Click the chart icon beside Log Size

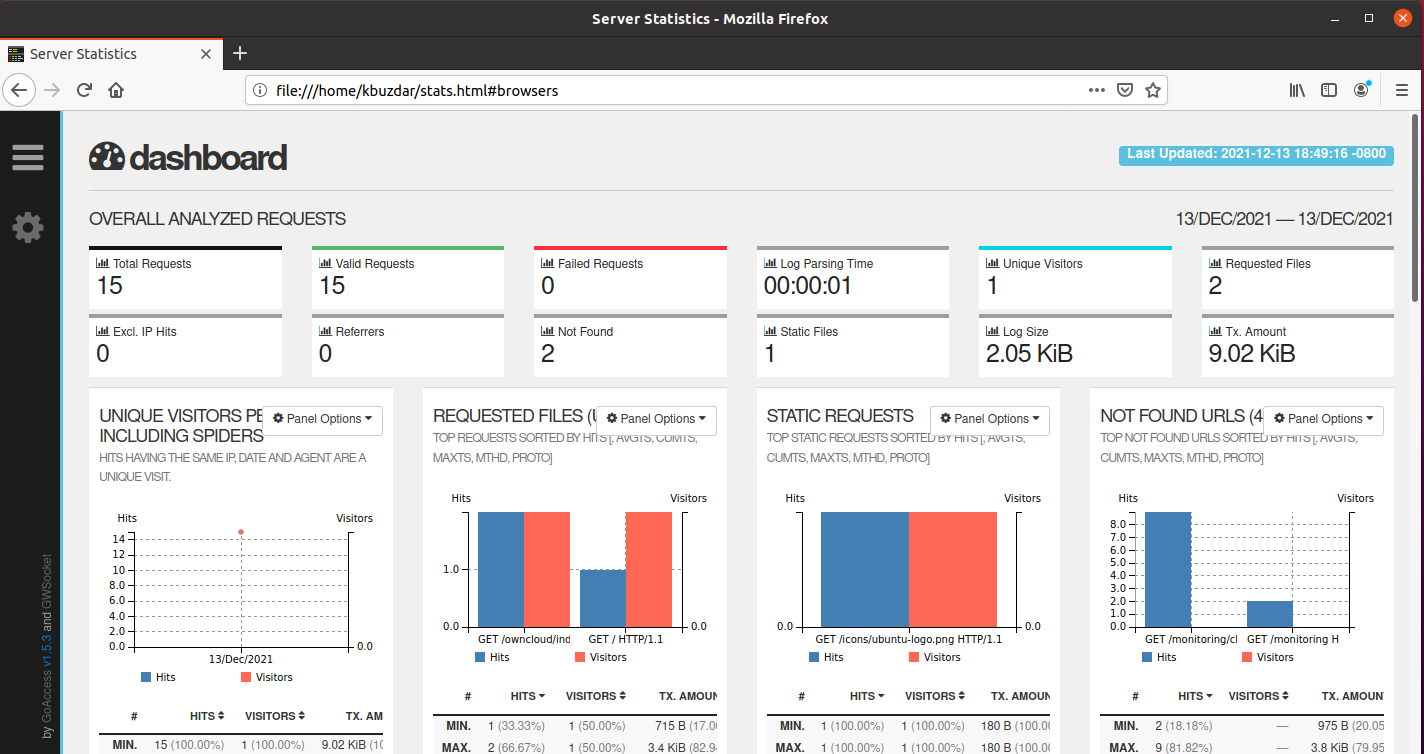[x=993, y=332]
